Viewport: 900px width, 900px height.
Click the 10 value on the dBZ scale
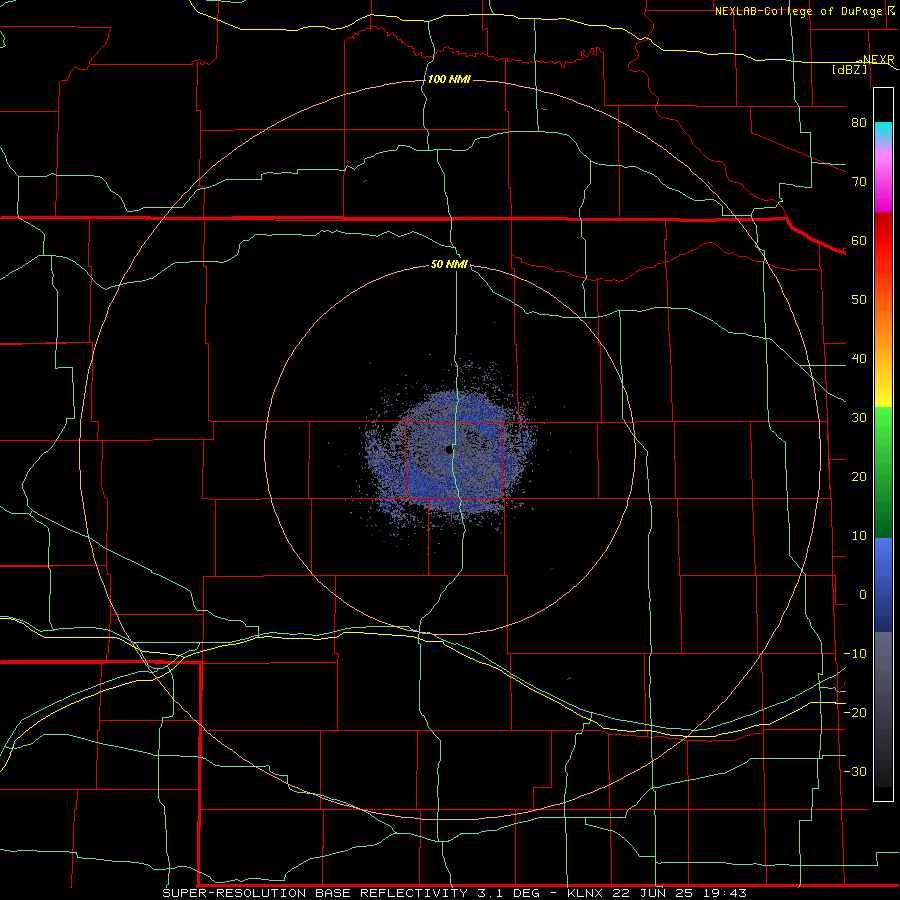pos(859,536)
